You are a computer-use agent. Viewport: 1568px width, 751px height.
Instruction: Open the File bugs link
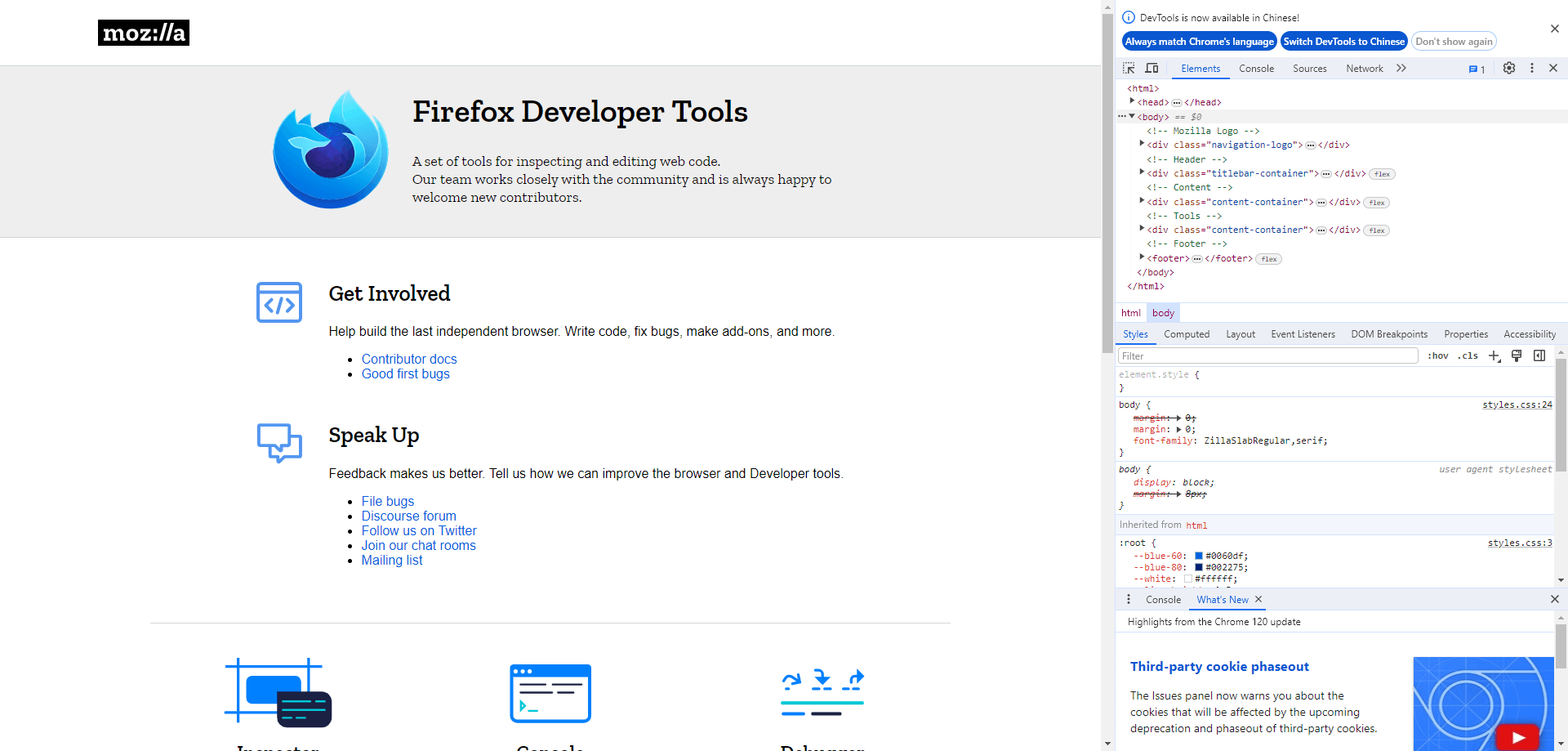(x=388, y=502)
